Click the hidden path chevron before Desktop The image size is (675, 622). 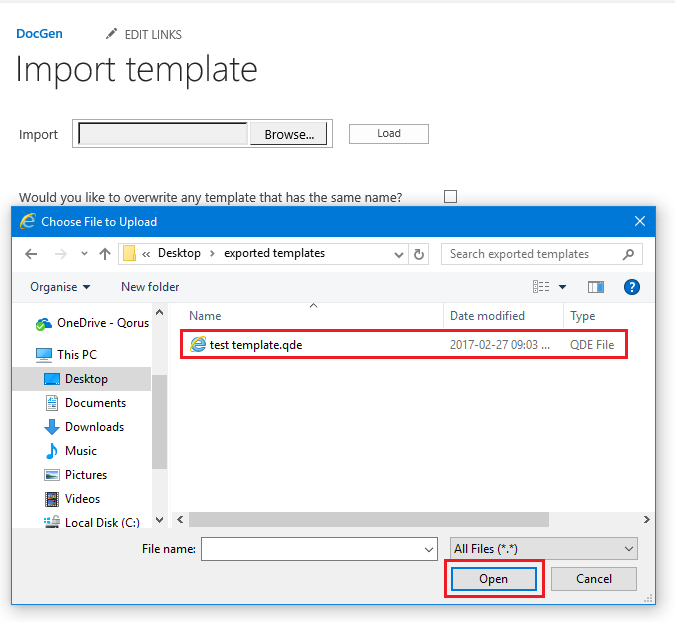146,254
